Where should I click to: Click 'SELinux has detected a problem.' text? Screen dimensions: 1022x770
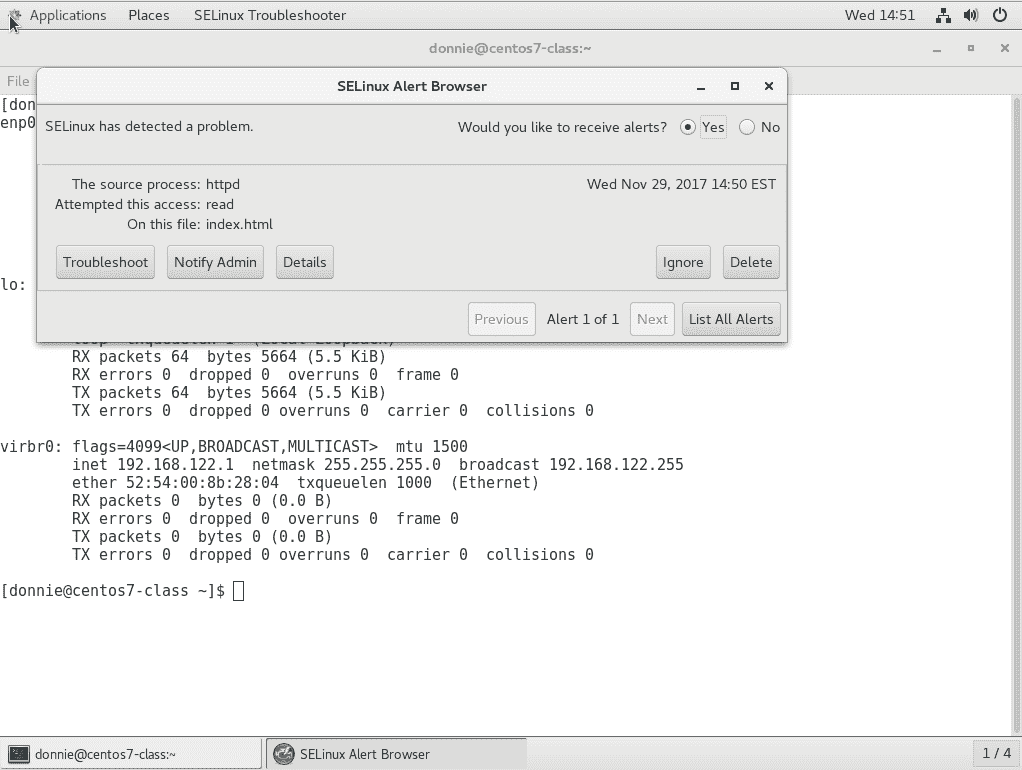coord(149,126)
